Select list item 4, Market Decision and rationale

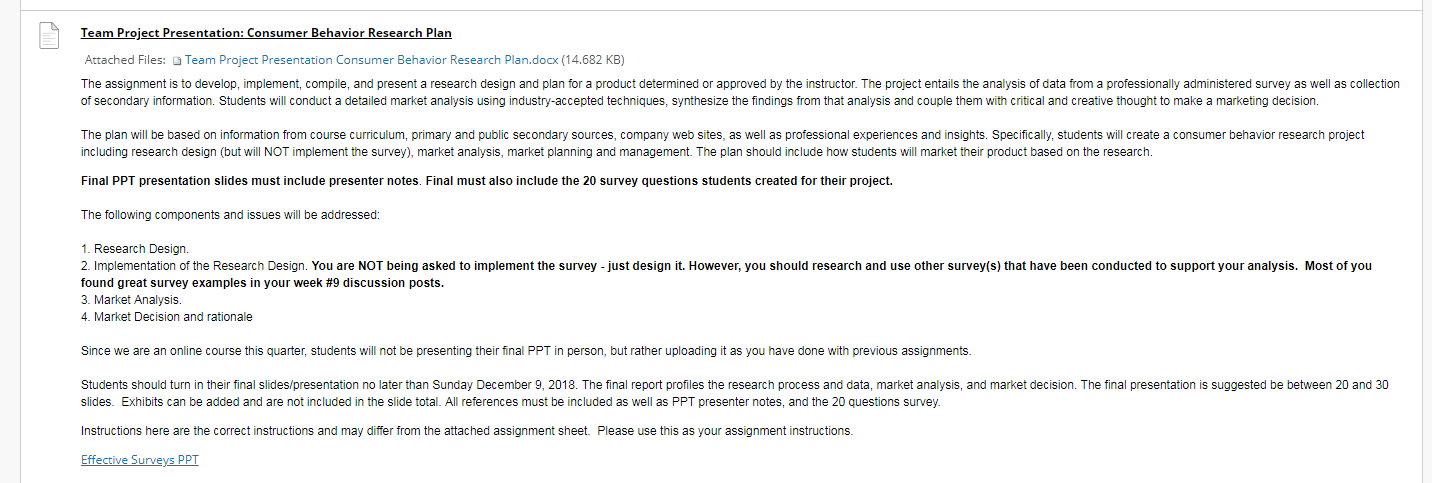(x=167, y=317)
